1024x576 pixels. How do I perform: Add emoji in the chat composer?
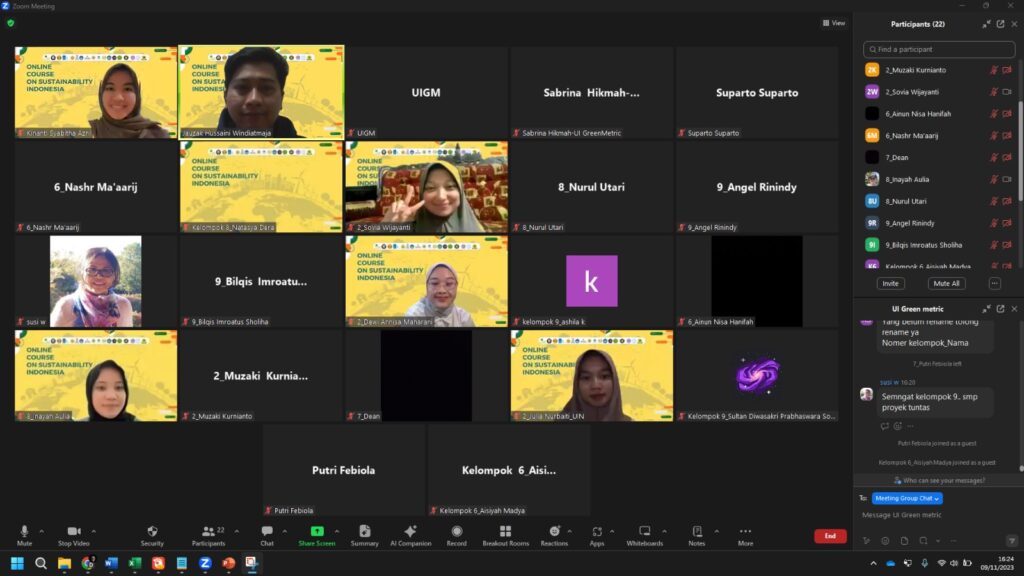[883, 541]
